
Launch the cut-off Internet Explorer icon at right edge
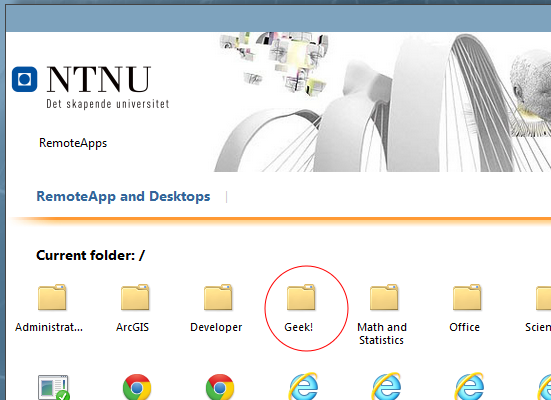(x=544, y=386)
